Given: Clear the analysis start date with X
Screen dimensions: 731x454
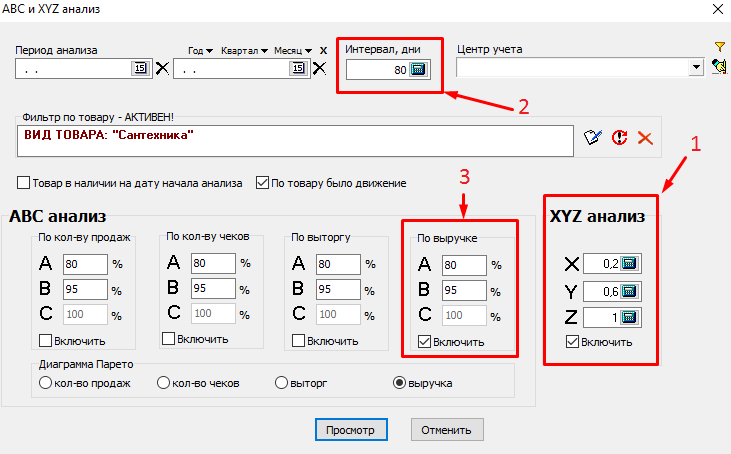Looking at the screenshot, I should [x=162, y=69].
